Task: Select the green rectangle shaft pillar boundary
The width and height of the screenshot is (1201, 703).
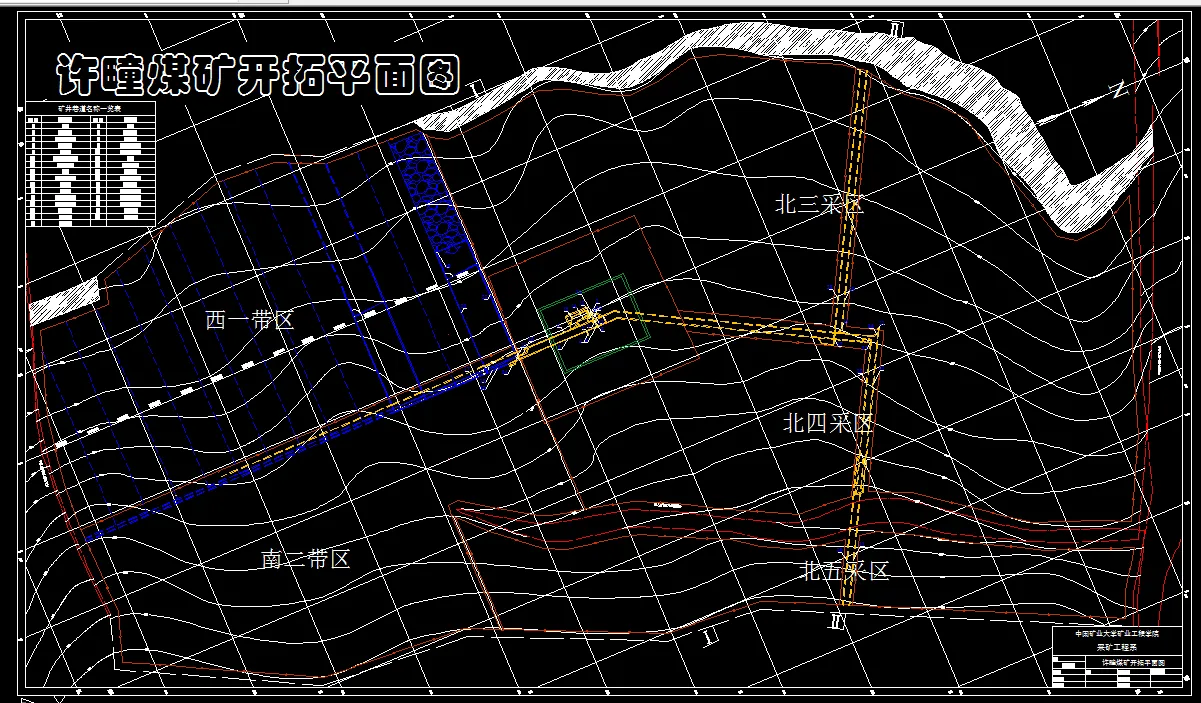Action: (x=595, y=323)
